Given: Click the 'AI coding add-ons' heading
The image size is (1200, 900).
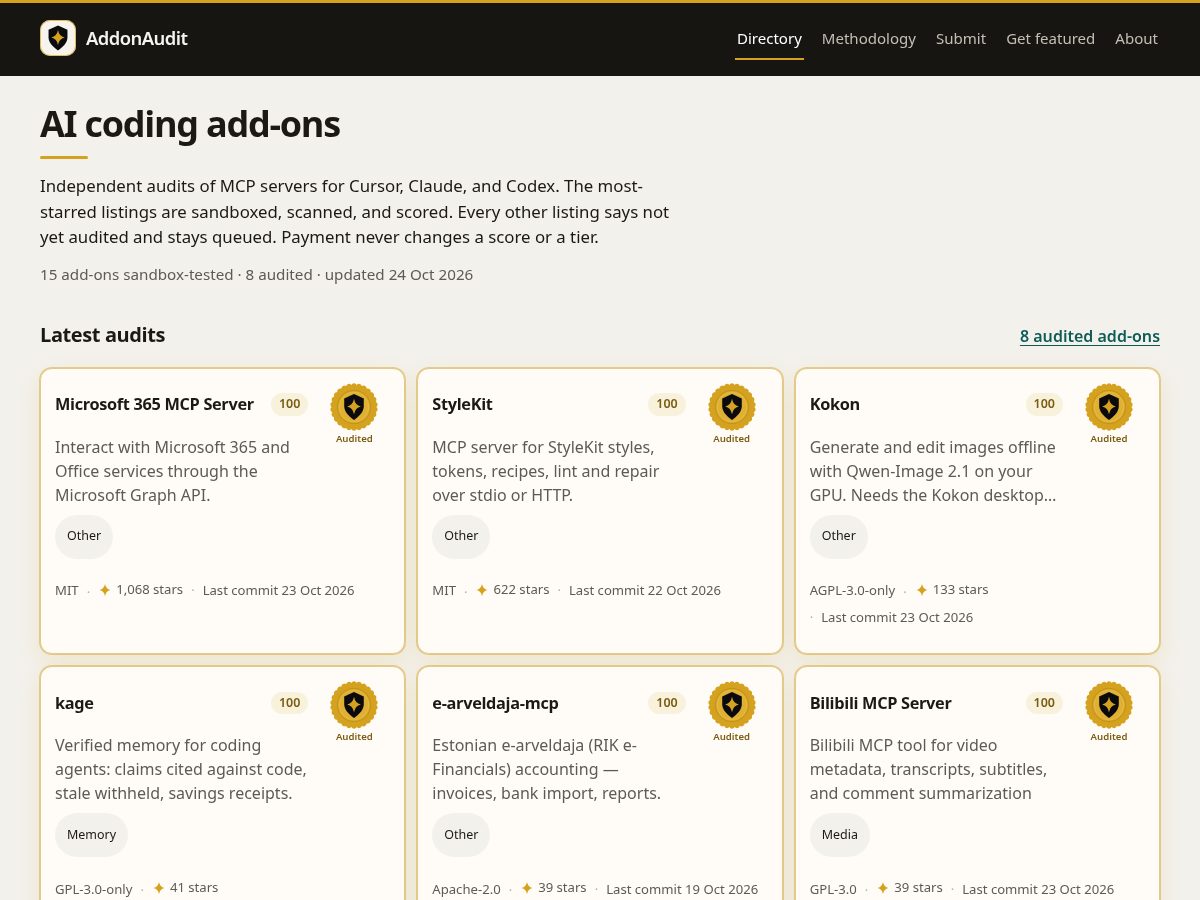Looking at the screenshot, I should (190, 124).
